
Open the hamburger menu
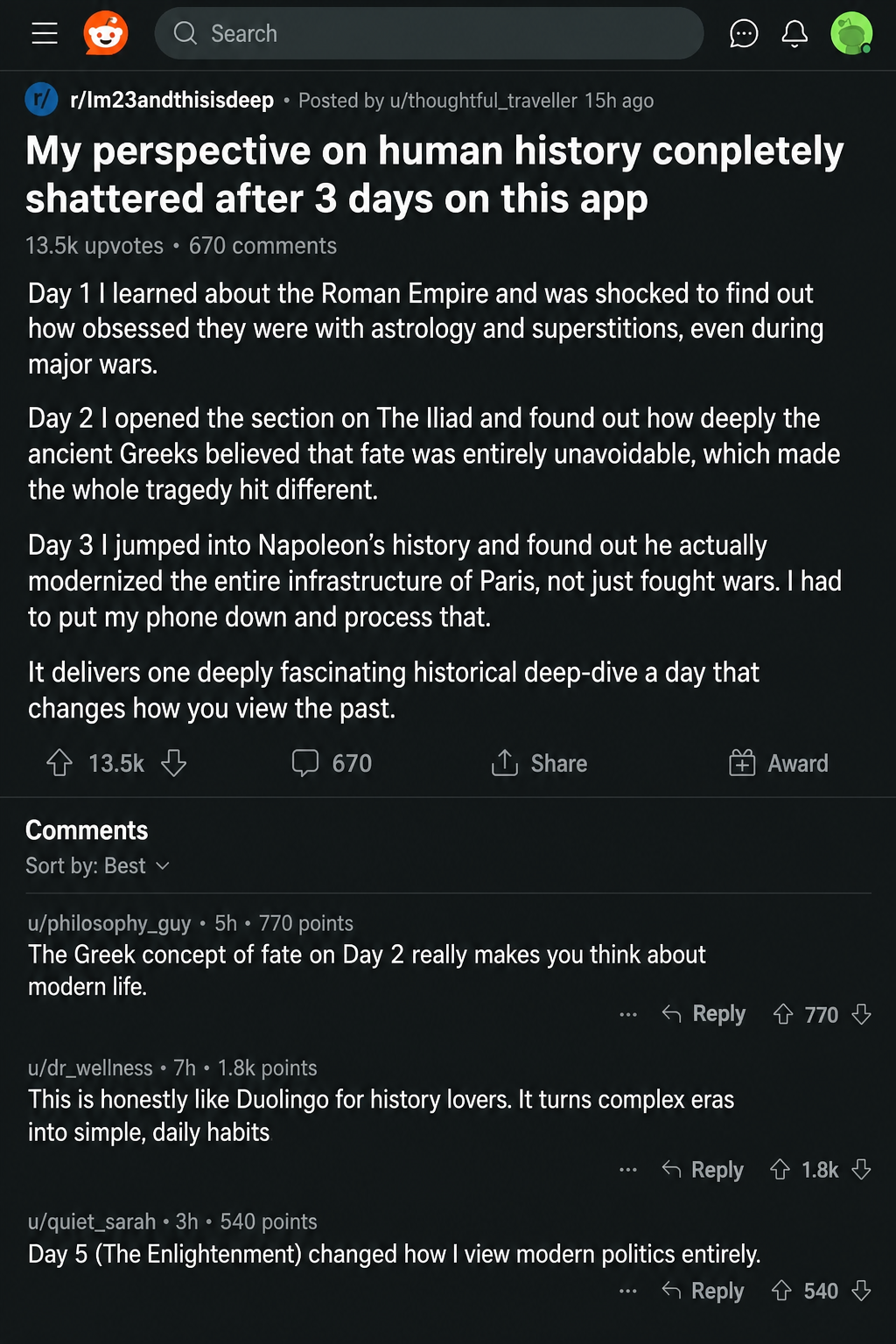click(45, 33)
